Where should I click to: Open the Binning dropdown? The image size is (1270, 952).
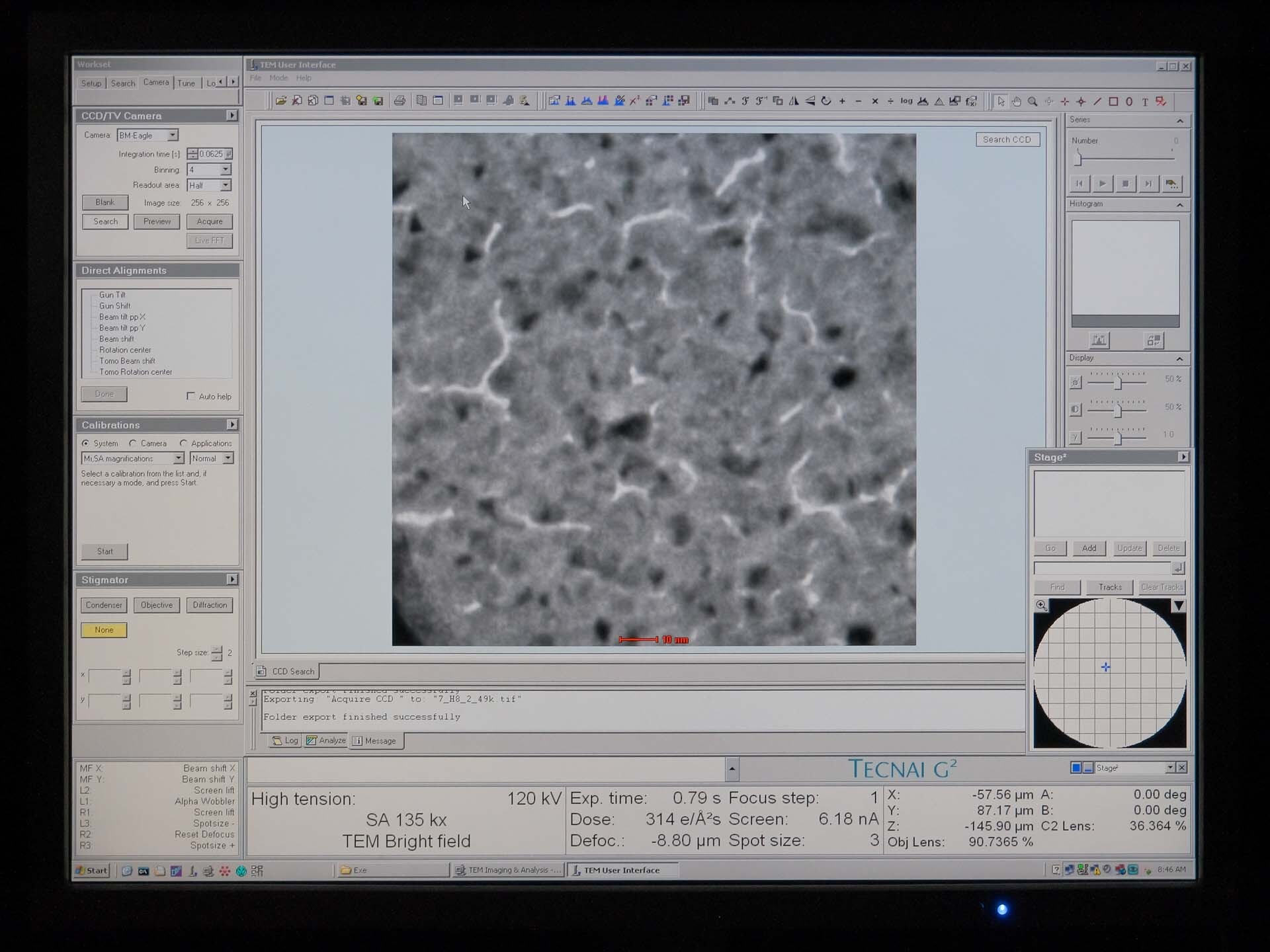click(225, 170)
